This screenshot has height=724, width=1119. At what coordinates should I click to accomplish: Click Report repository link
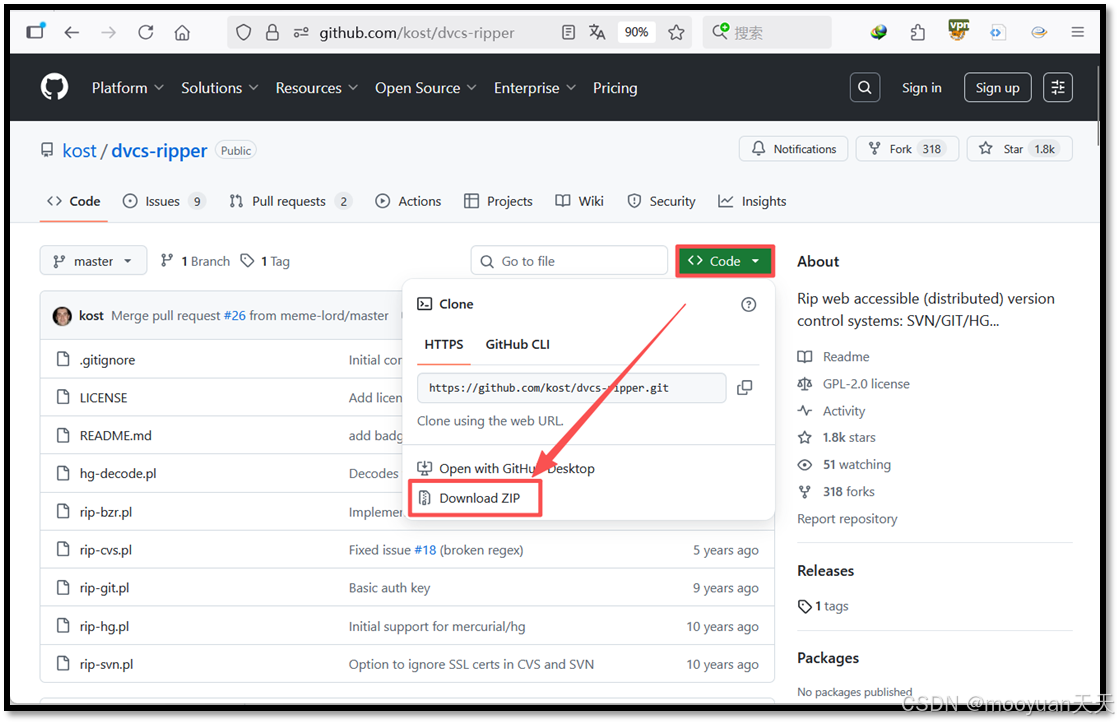847,519
